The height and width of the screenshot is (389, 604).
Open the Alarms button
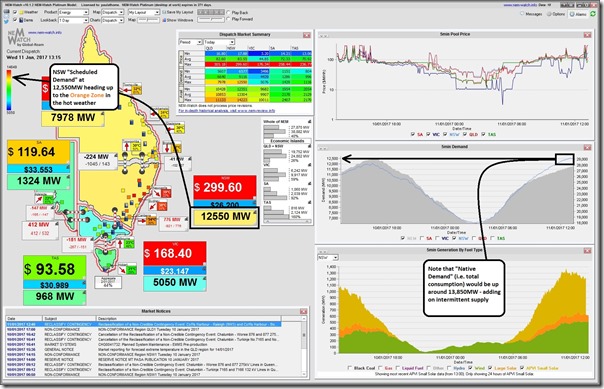(577, 14)
